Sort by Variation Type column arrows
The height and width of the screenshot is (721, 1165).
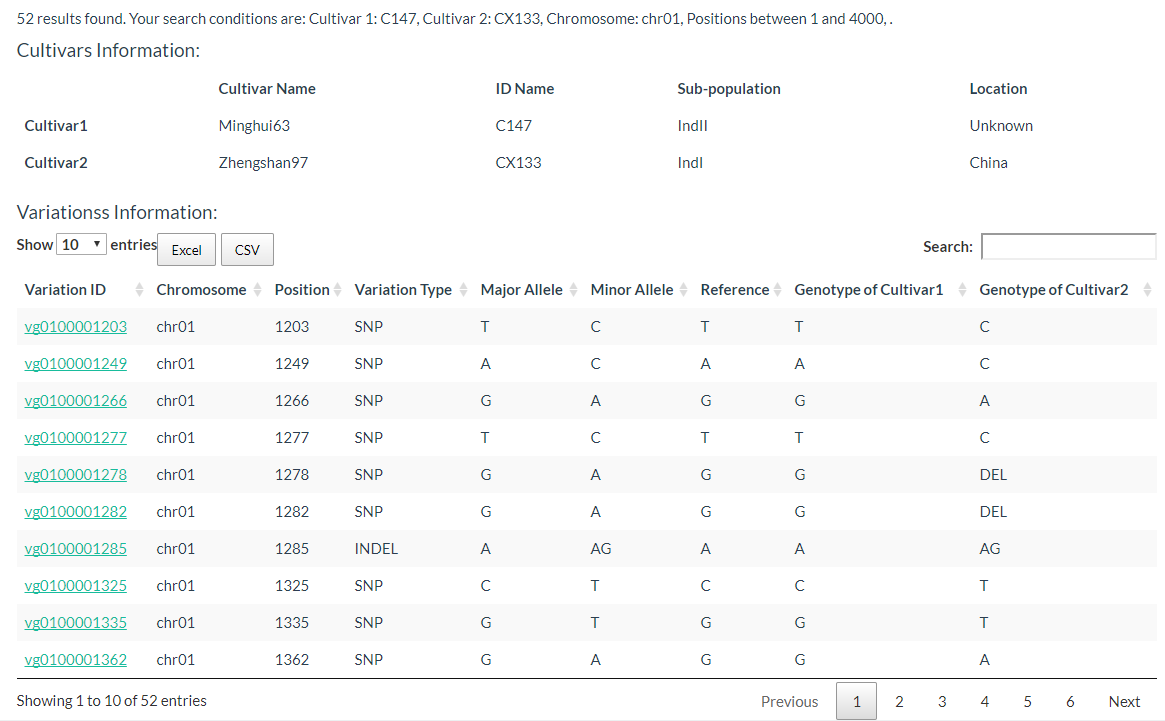pos(464,290)
